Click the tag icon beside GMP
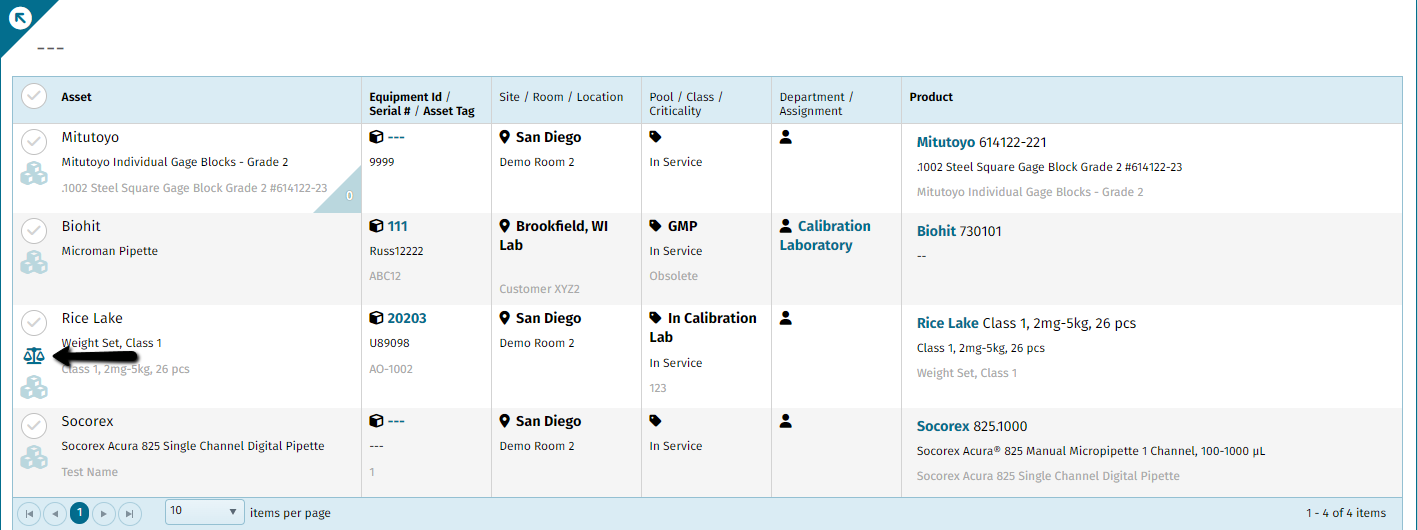The image size is (1418, 530). (x=656, y=226)
